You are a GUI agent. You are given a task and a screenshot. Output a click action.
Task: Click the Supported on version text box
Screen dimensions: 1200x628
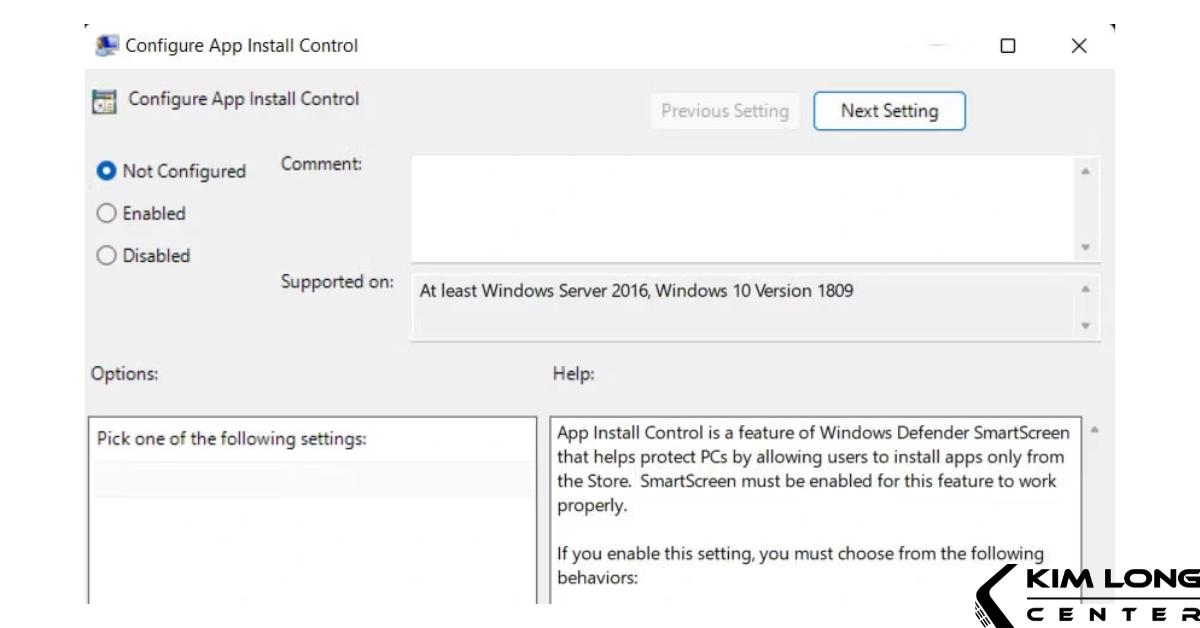click(740, 307)
